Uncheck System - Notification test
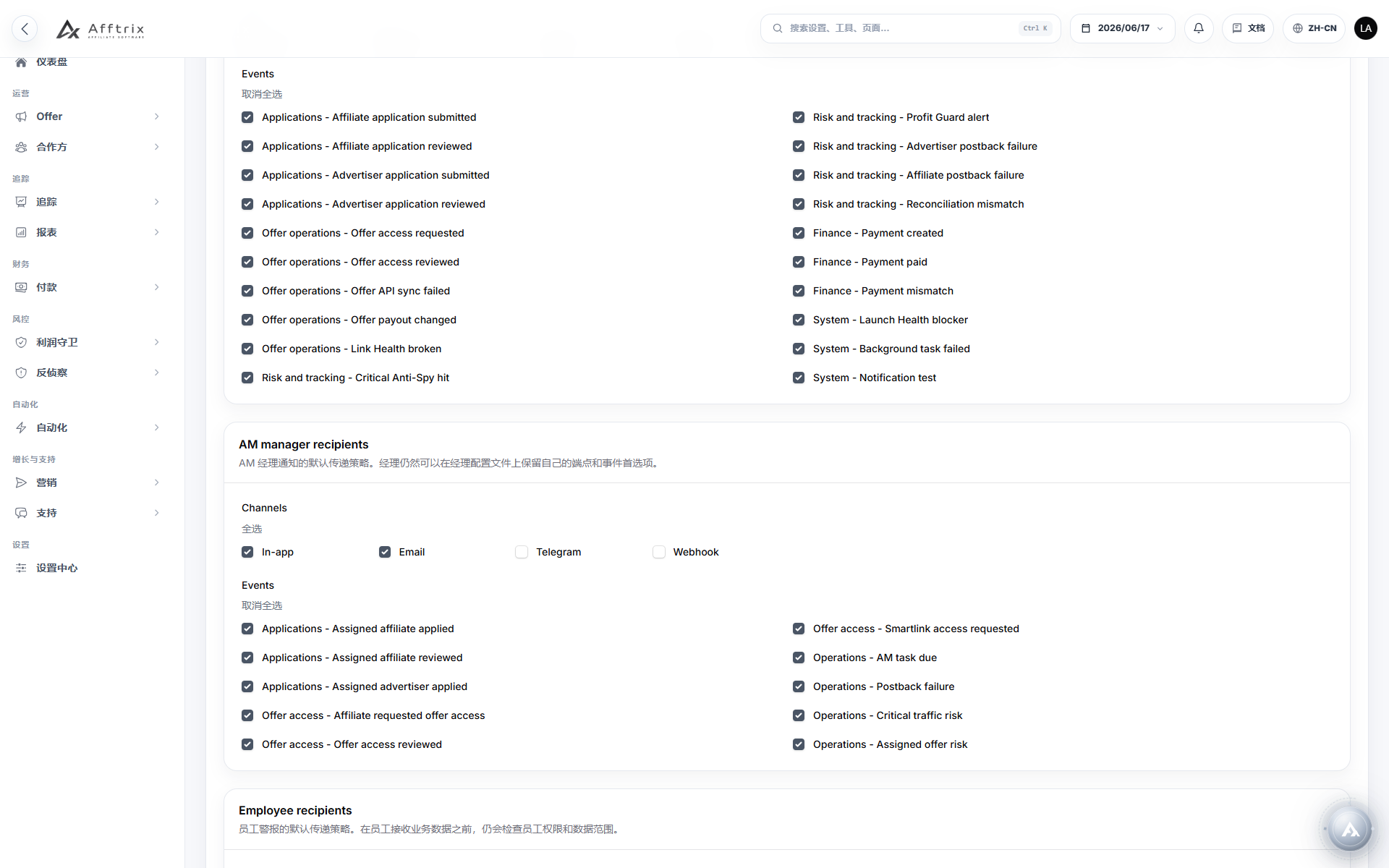 click(799, 378)
